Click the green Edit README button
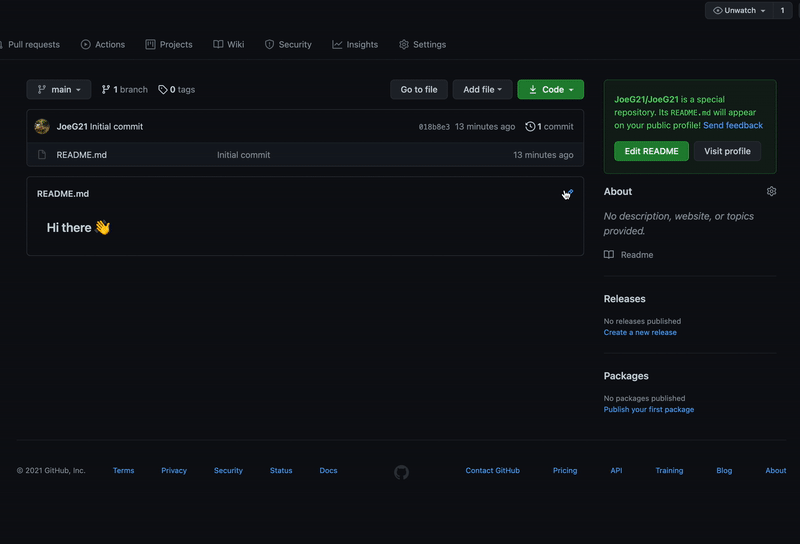800x544 pixels. [651, 151]
